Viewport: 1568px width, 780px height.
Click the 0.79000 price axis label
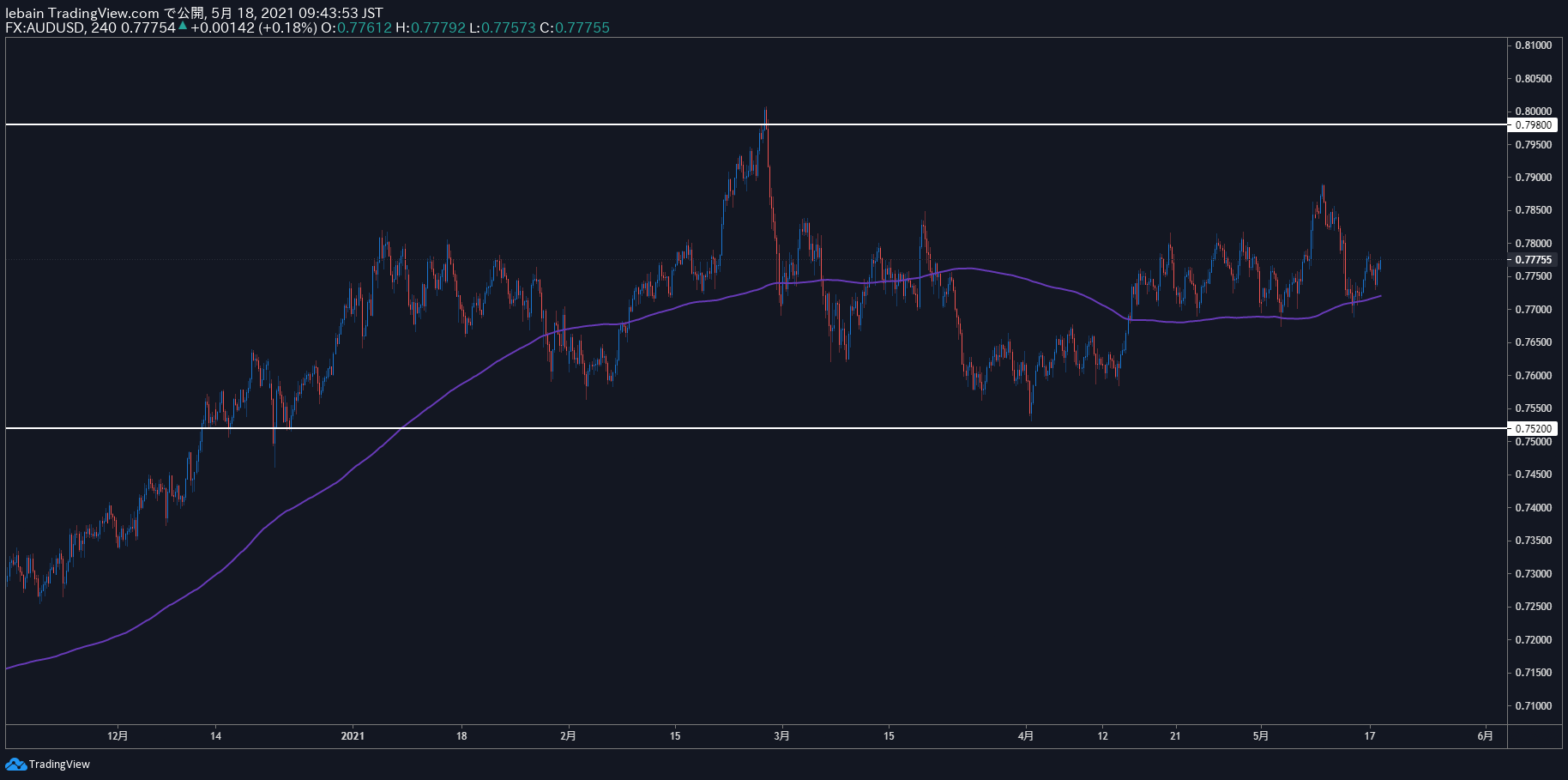[1534, 178]
